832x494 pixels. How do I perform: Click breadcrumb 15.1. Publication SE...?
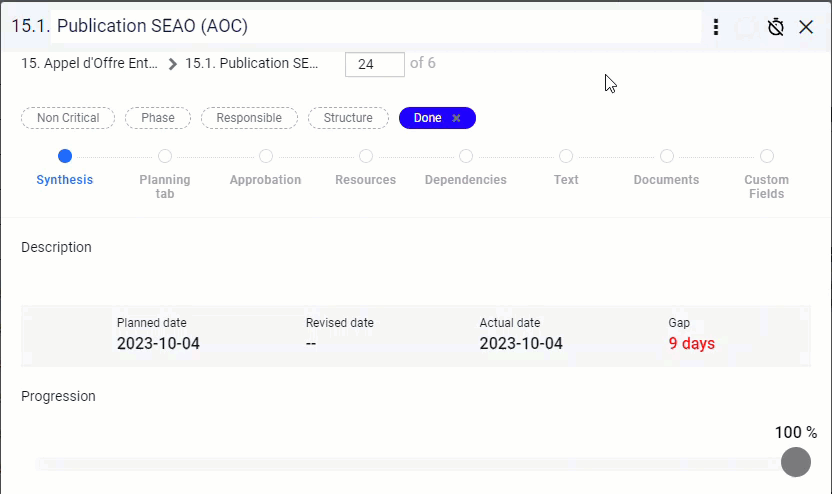click(252, 63)
